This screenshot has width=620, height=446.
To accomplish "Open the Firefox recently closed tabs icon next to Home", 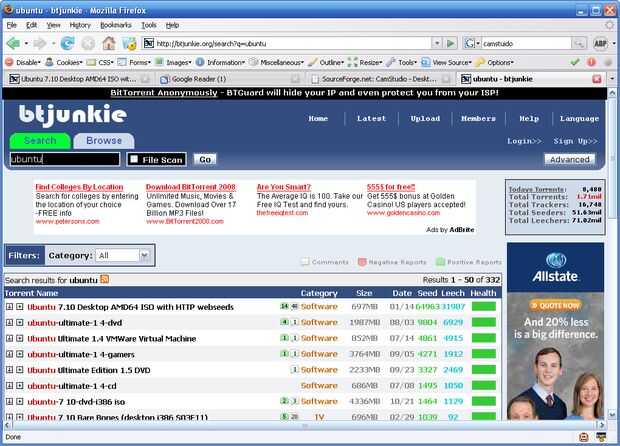I will coord(129,43).
